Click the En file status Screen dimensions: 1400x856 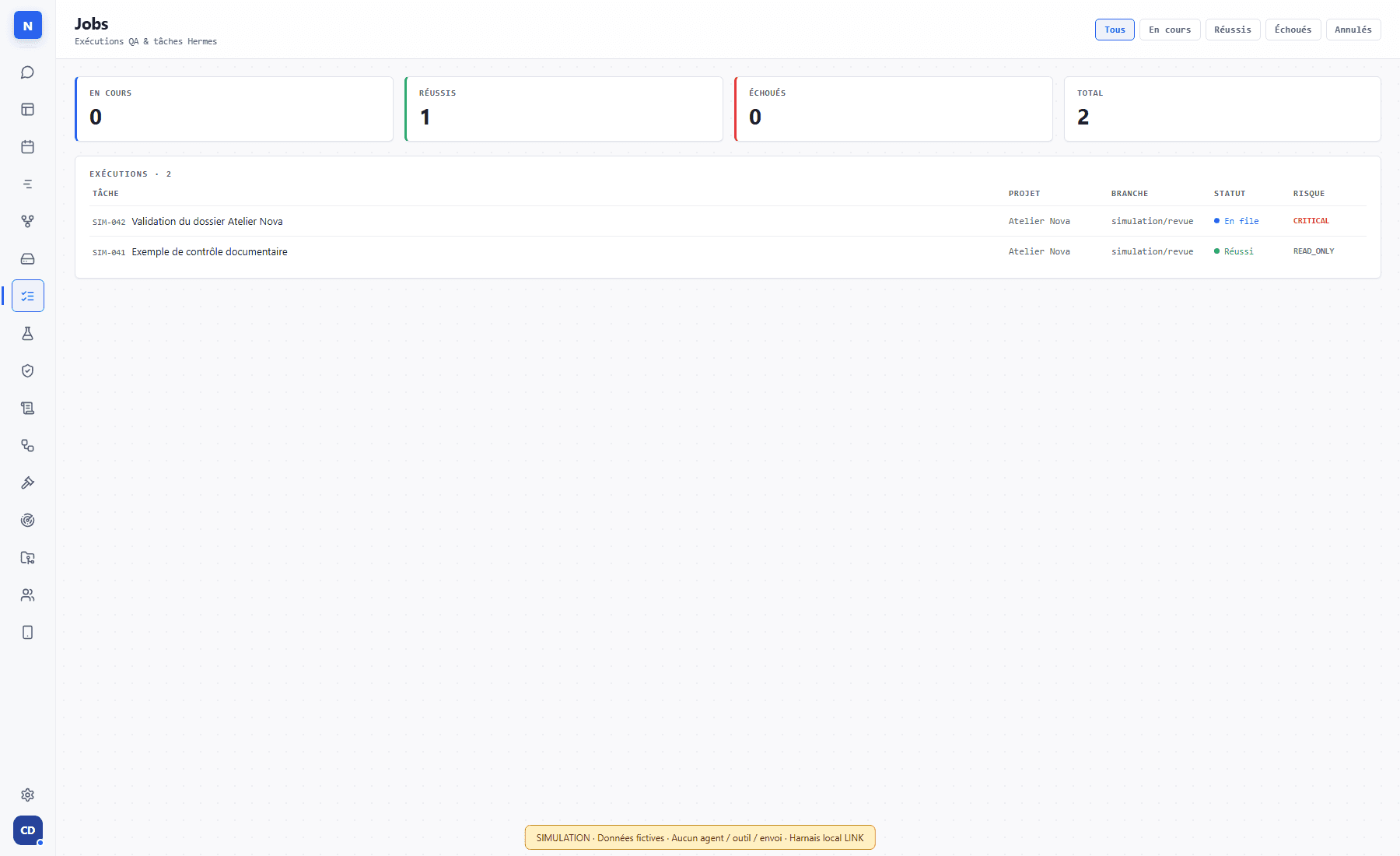pos(1237,222)
